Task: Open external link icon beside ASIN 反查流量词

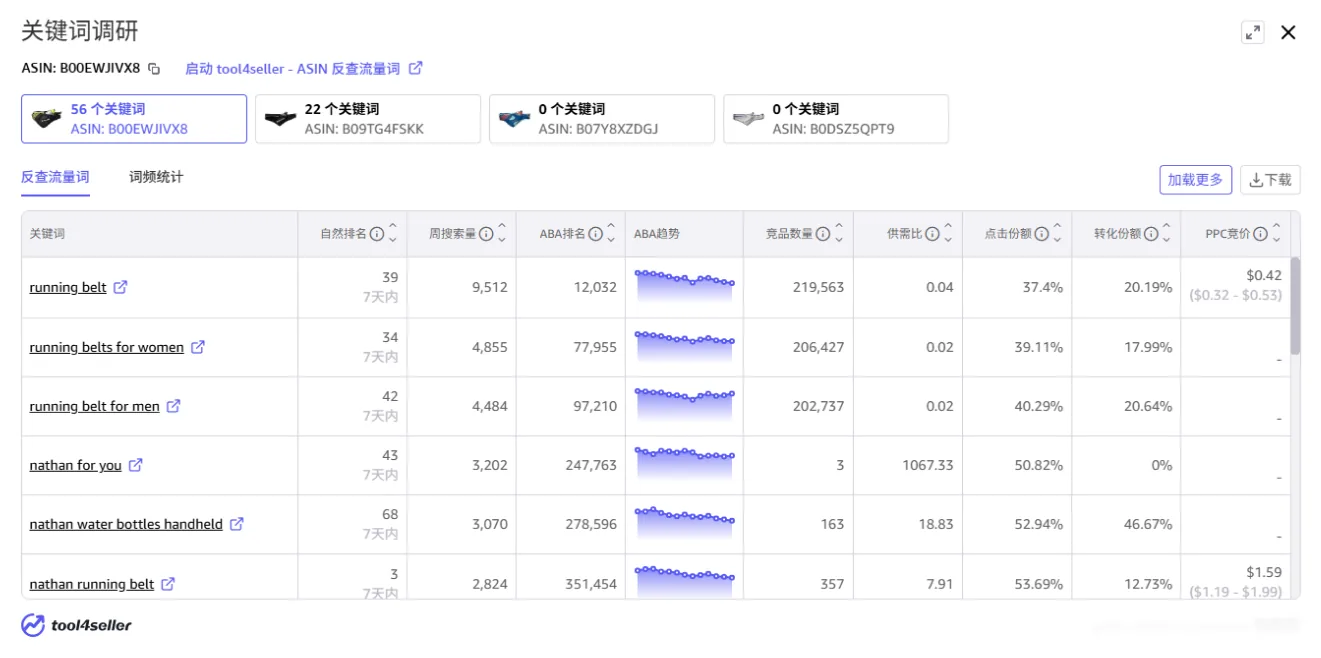Action: pyautogui.click(x=416, y=68)
